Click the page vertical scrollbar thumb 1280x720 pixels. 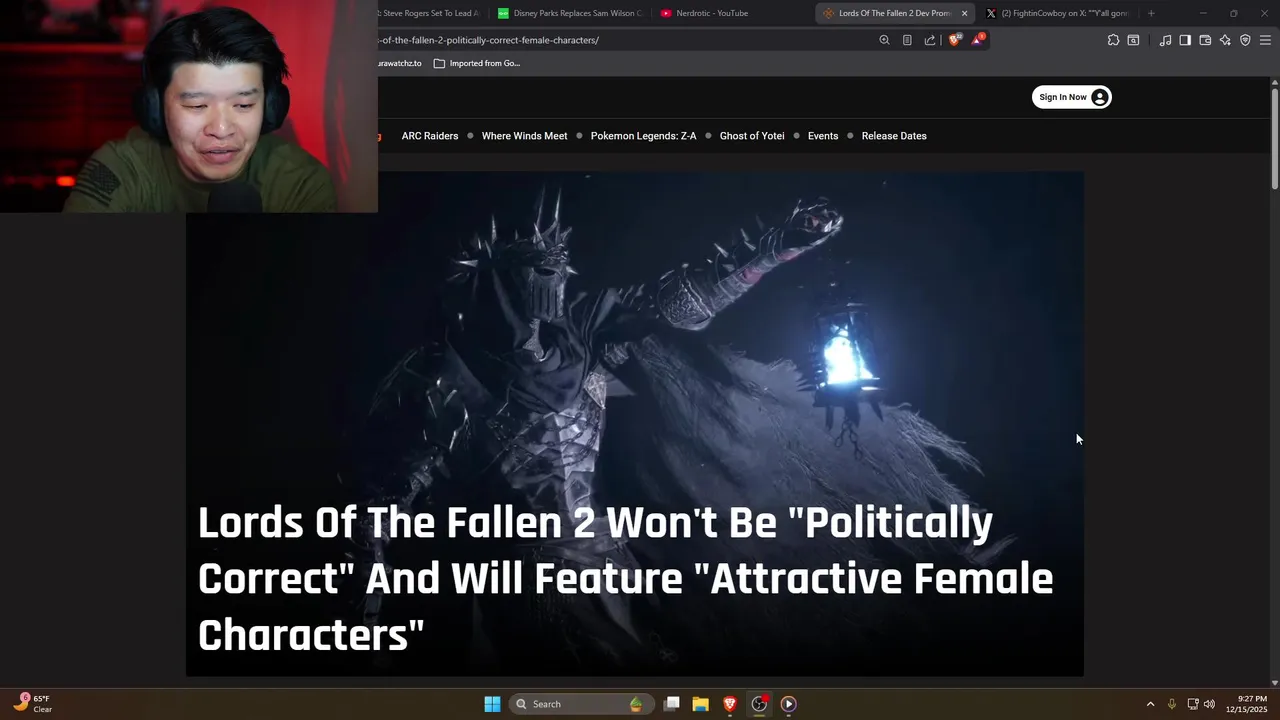click(x=1274, y=138)
